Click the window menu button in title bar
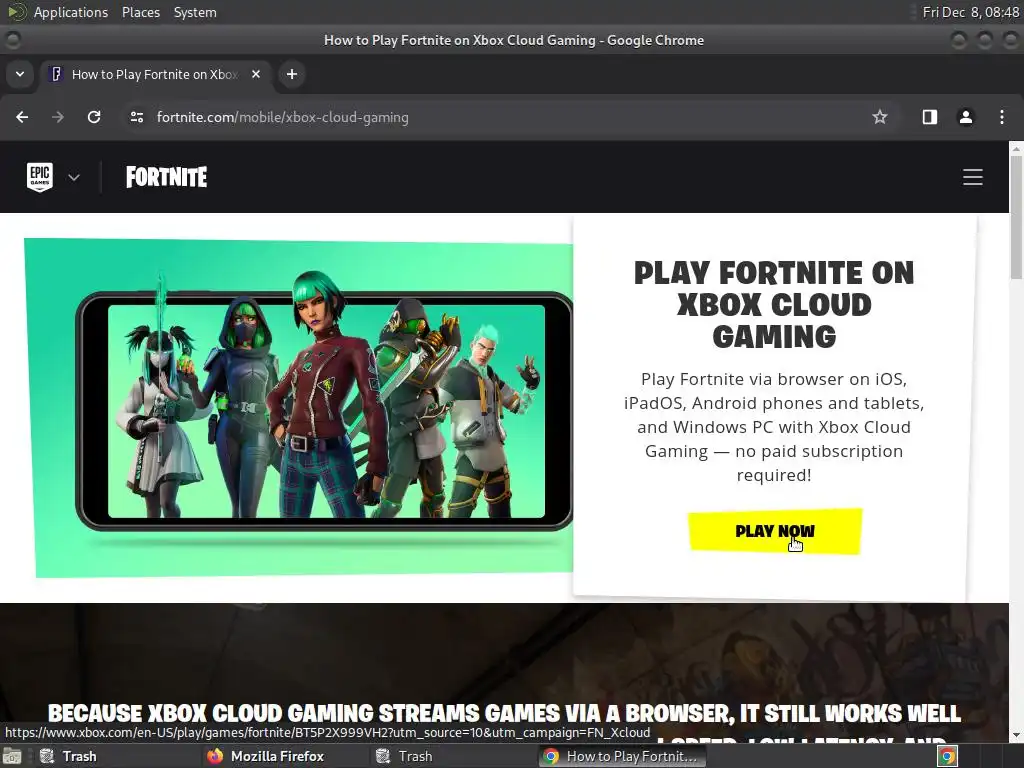Screen dimensions: 1024x768 pos(12,40)
